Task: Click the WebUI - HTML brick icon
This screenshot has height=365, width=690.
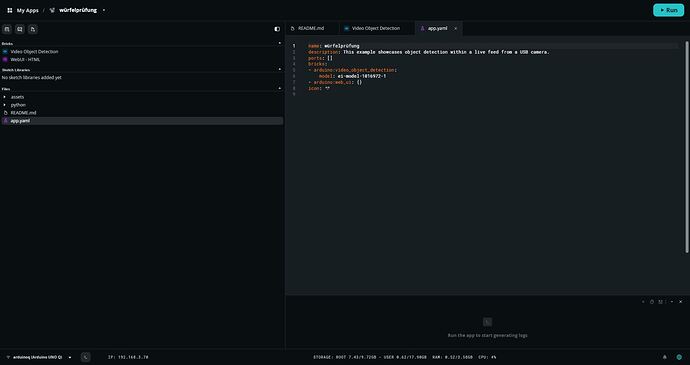Action: (5, 59)
